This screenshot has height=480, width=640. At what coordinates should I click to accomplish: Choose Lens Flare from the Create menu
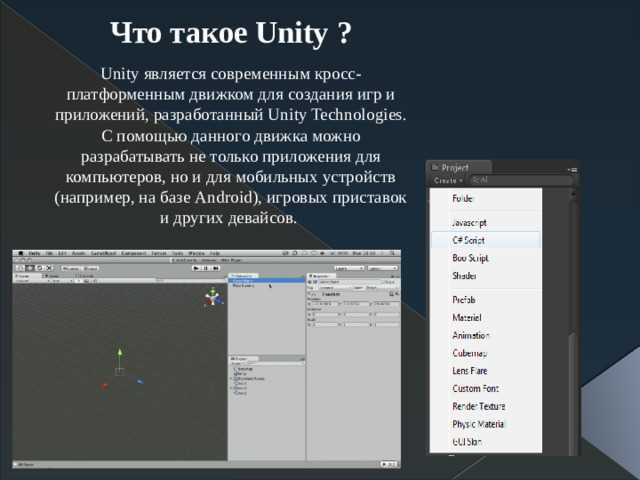(x=486, y=371)
